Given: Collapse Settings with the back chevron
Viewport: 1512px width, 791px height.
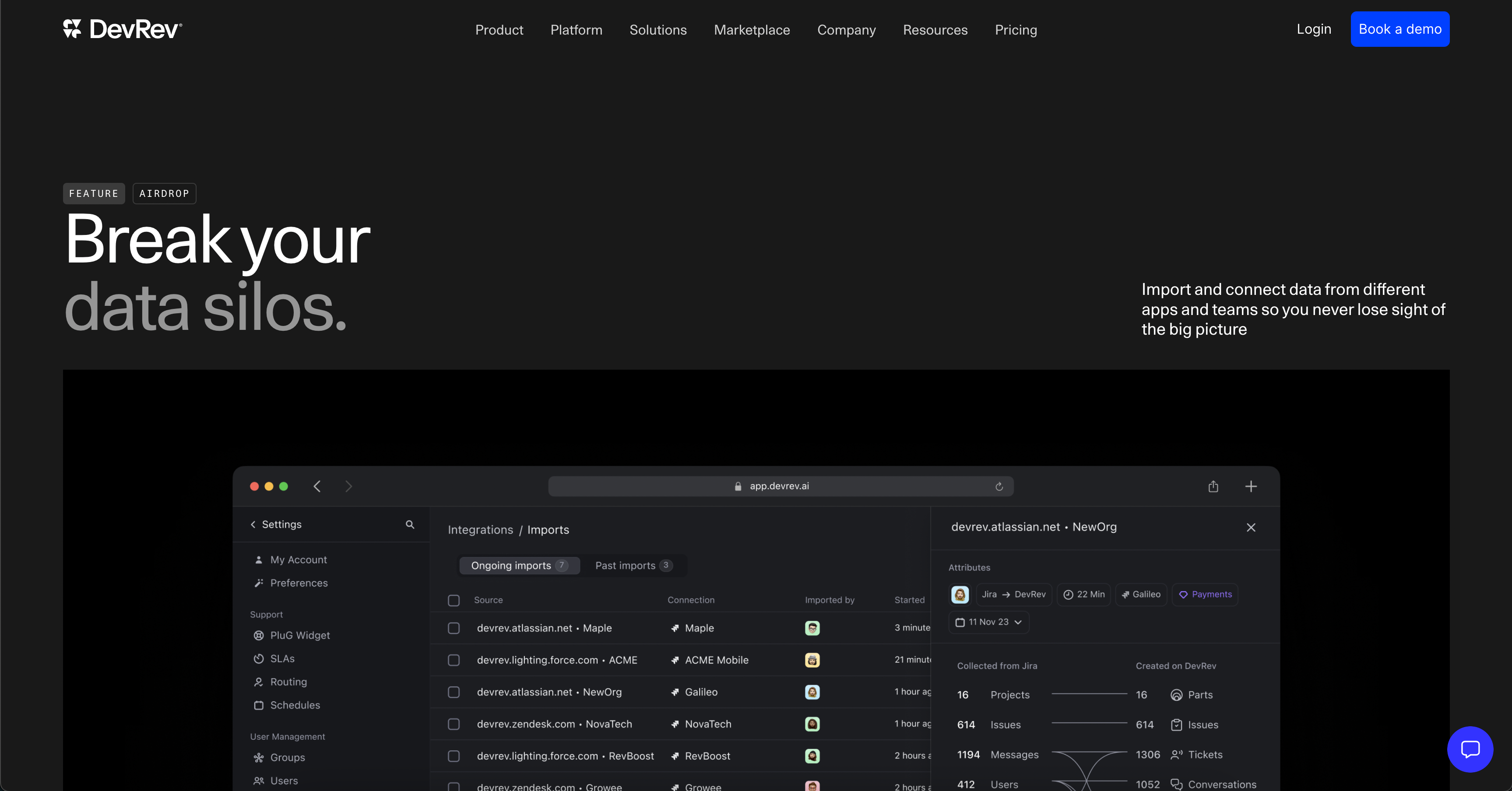Looking at the screenshot, I should (253, 524).
